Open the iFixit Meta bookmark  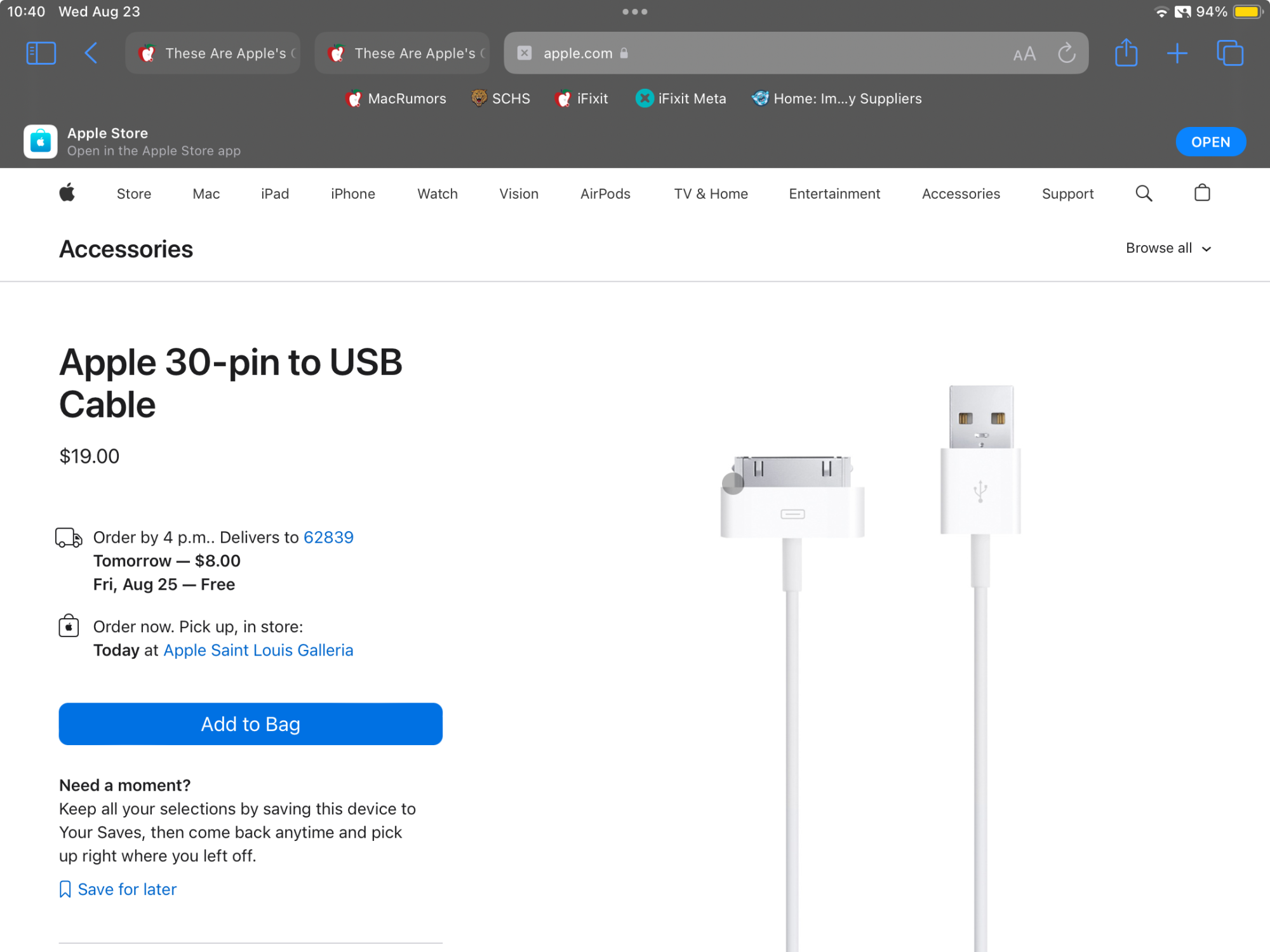point(681,98)
